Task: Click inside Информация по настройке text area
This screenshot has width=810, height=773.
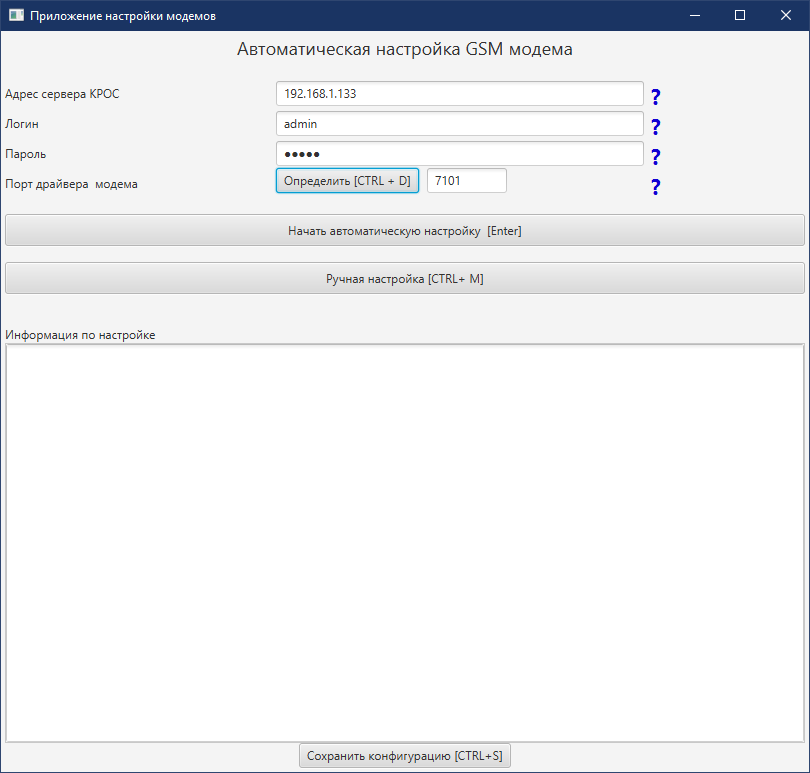Action: [x=405, y=543]
